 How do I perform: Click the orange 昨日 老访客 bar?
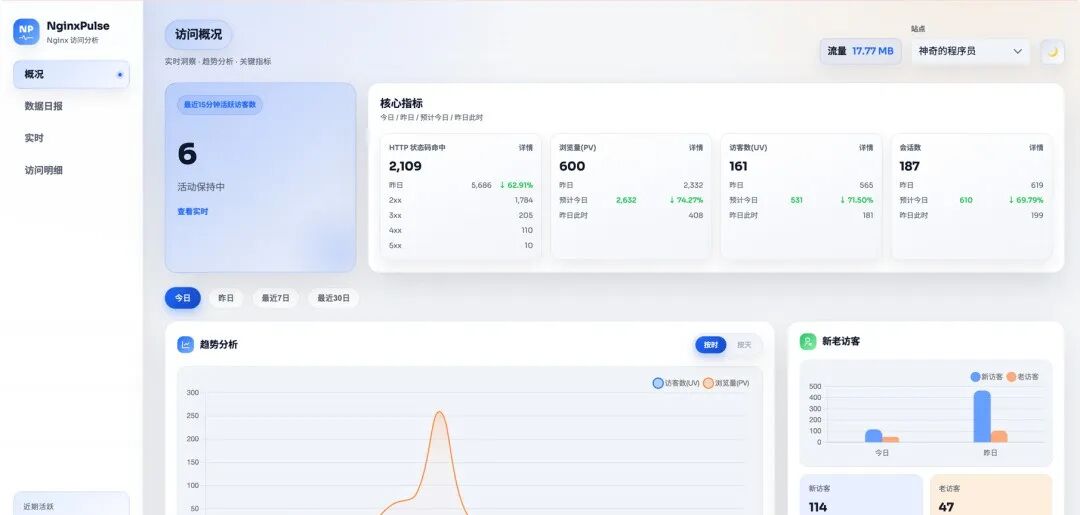(x=999, y=437)
